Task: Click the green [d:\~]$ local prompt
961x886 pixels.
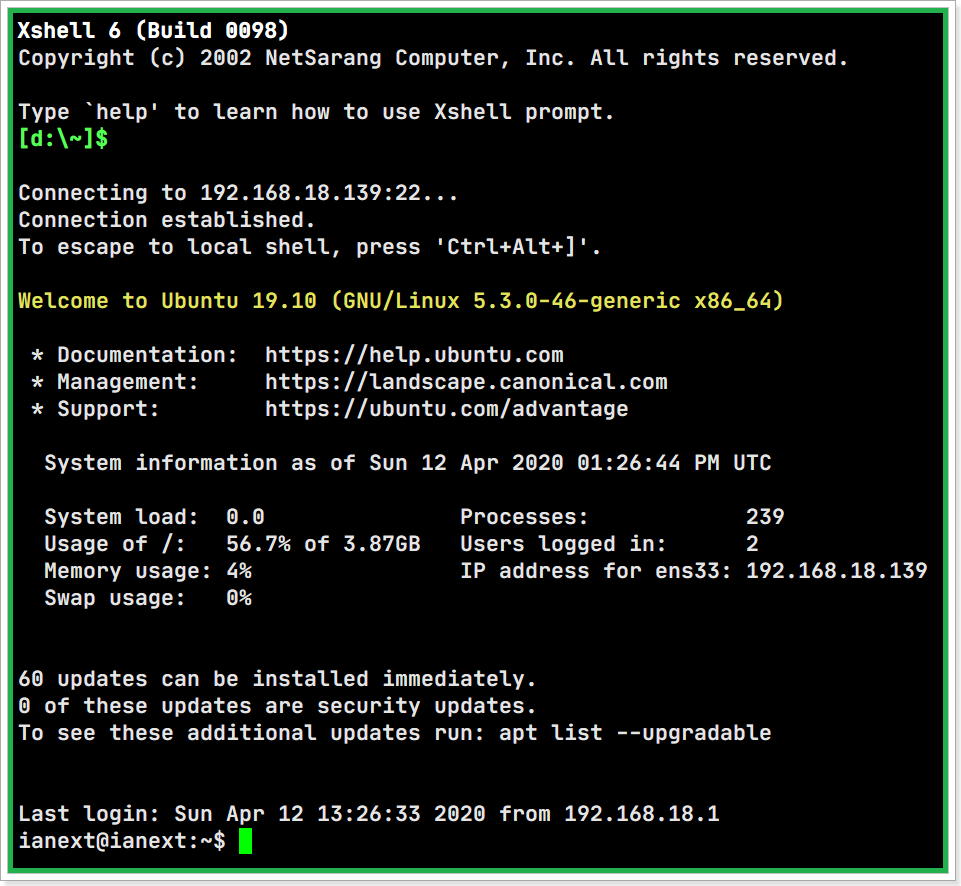Action: [x=64, y=138]
